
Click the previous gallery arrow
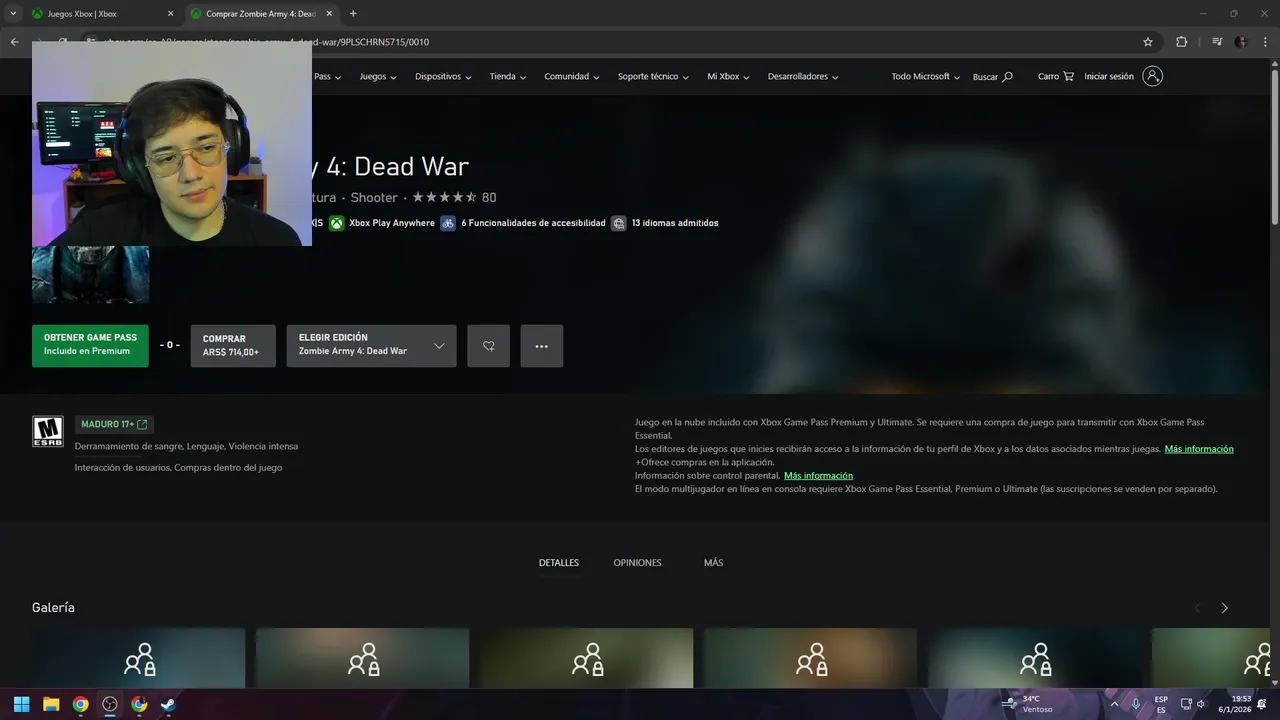point(1197,608)
